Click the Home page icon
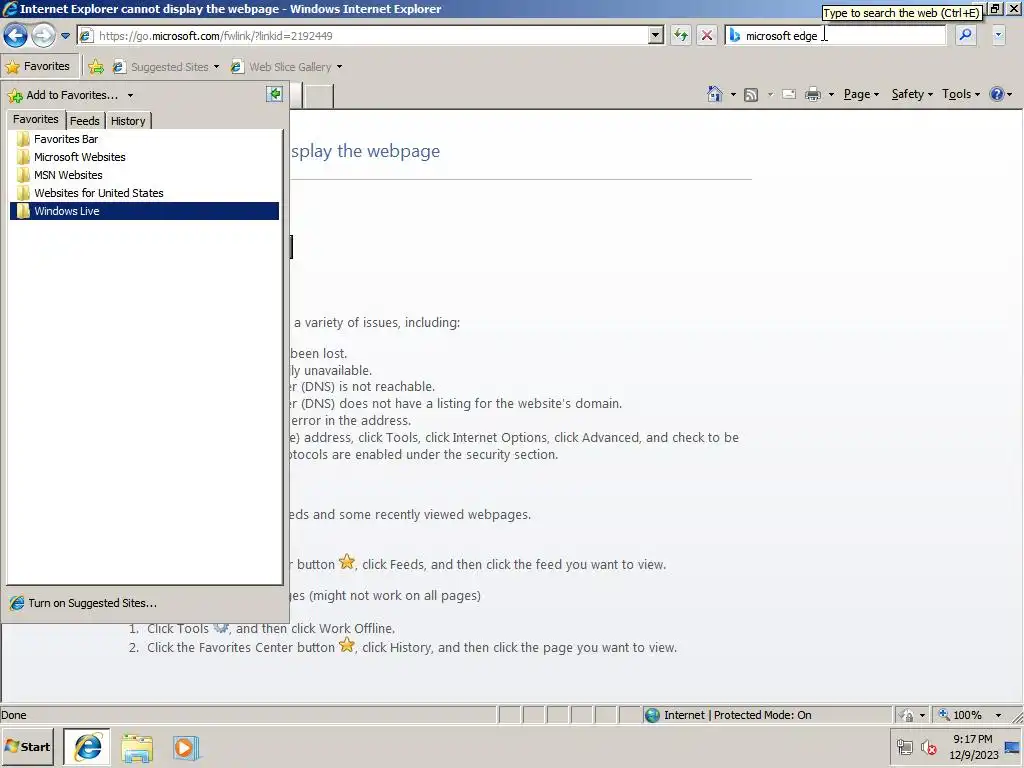 (714, 94)
